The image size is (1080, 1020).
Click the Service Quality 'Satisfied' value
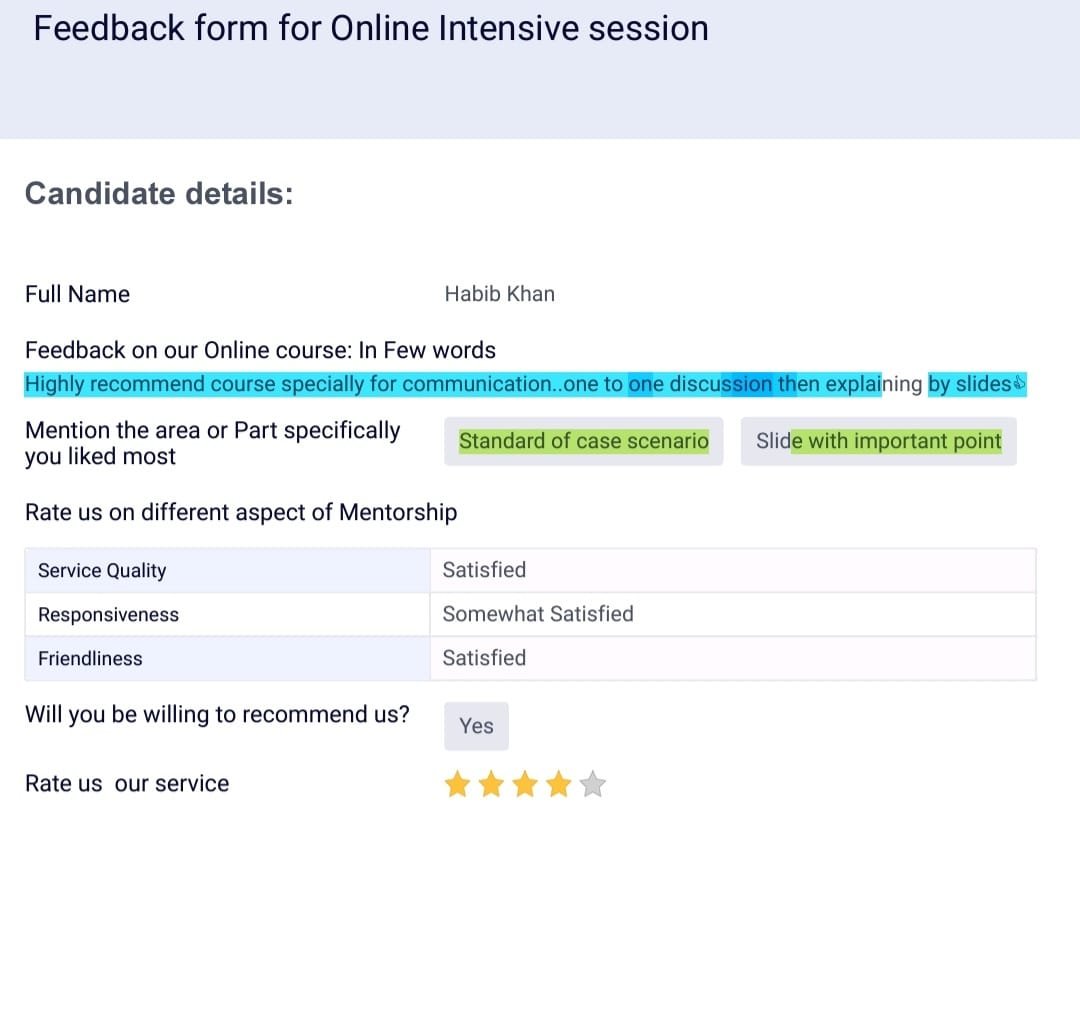point(484,570)
